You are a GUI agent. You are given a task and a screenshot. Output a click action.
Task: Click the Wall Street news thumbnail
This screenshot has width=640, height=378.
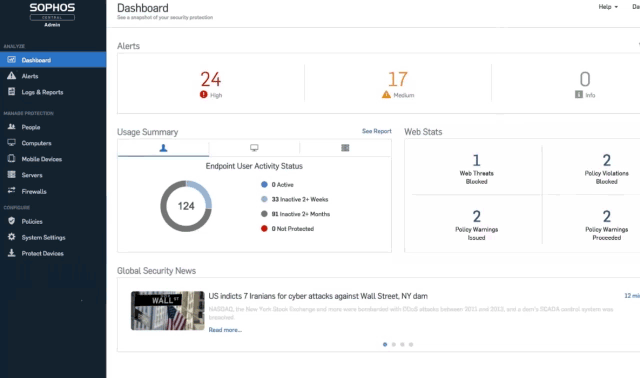167,310
